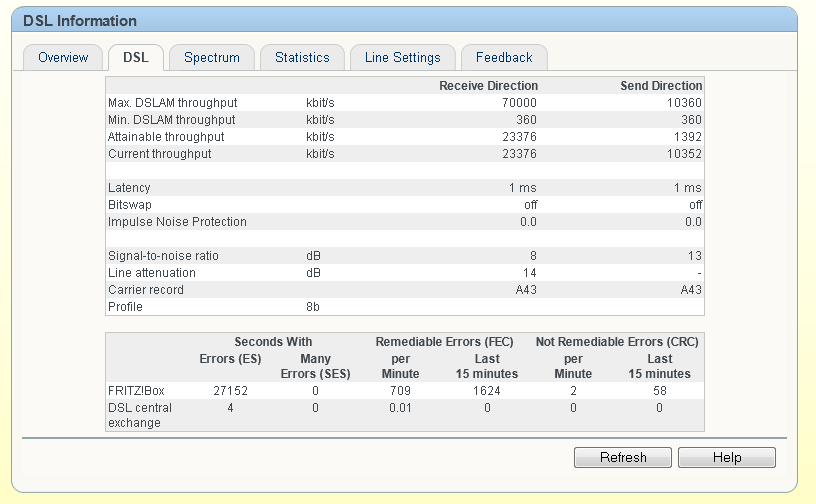Viewport: 816px width, 504px height.
Task: Click the DSL Information panel title
Action: [x=80, y=21]
